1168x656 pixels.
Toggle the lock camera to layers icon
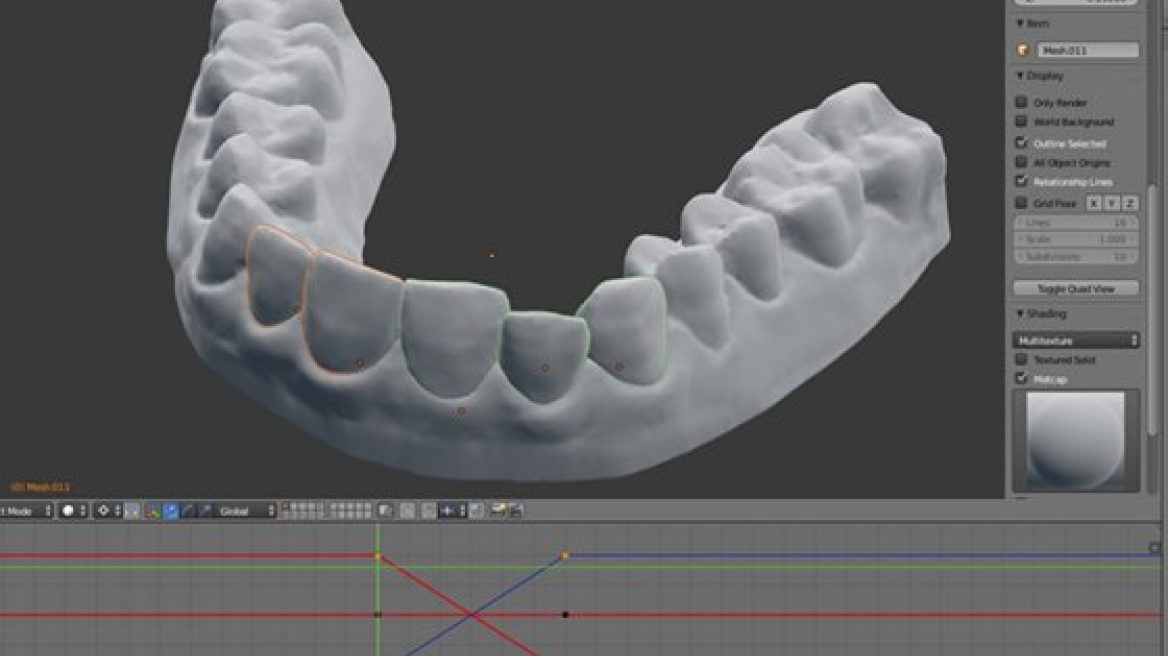coord(385,510)
